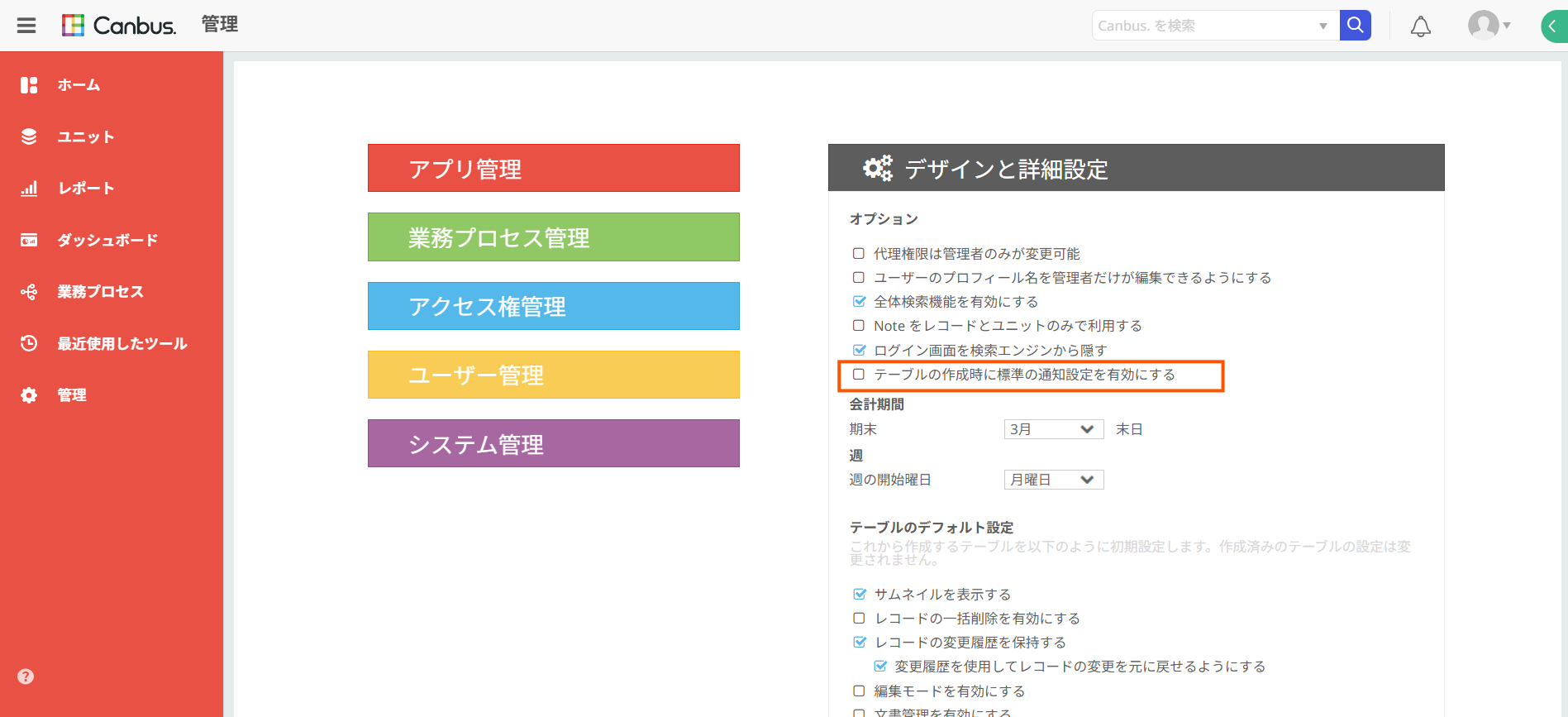
Task: Open the user avatar menu
Action: (1489, 26)
